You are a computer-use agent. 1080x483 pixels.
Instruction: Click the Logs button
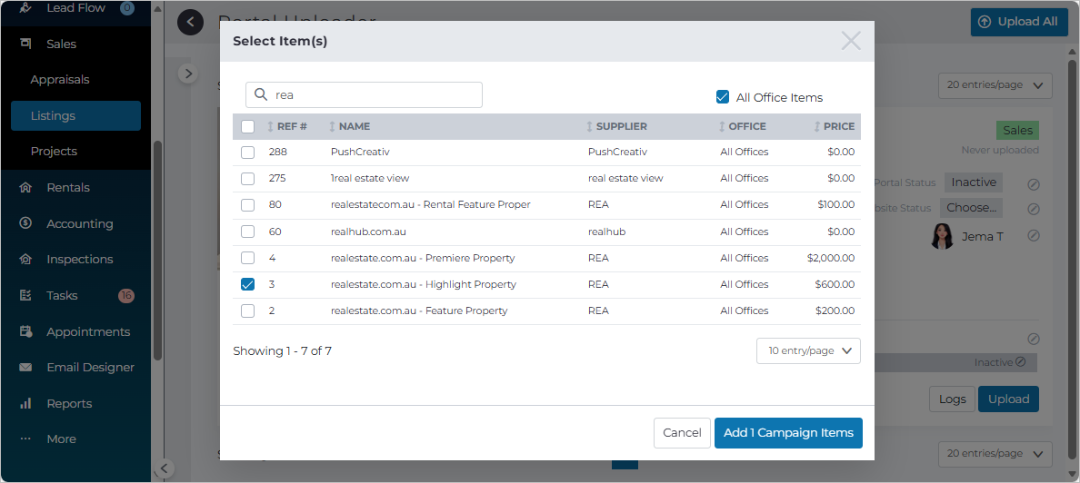(953, 400)
